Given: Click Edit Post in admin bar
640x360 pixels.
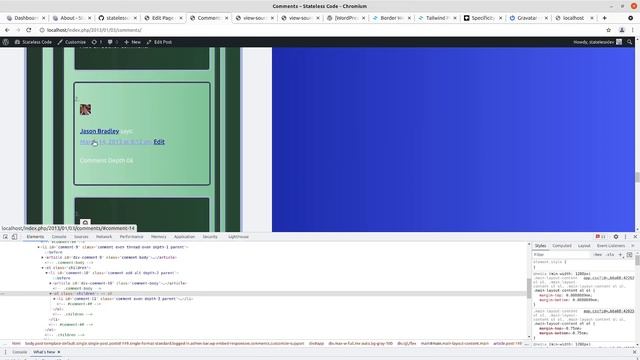Looking at the screenshot, I should click(x=159, y=42).
